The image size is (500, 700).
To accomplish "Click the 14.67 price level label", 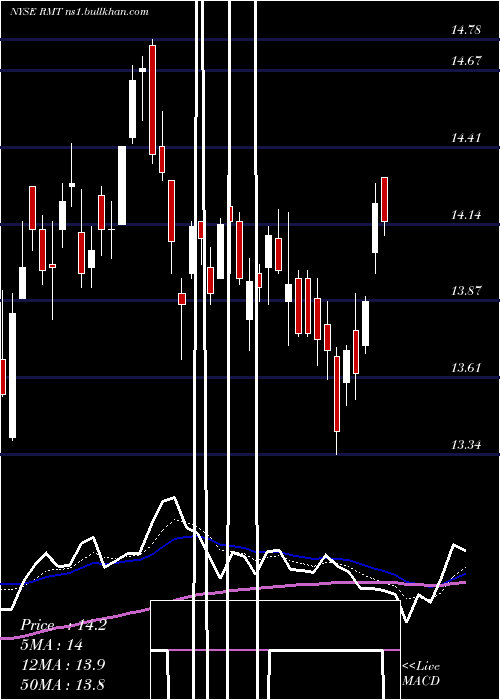I will 466,60.
